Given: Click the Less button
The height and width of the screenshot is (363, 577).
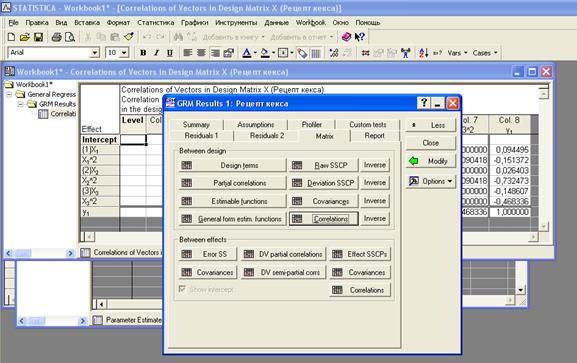Looking at the screenshot, I should point(431,125).
